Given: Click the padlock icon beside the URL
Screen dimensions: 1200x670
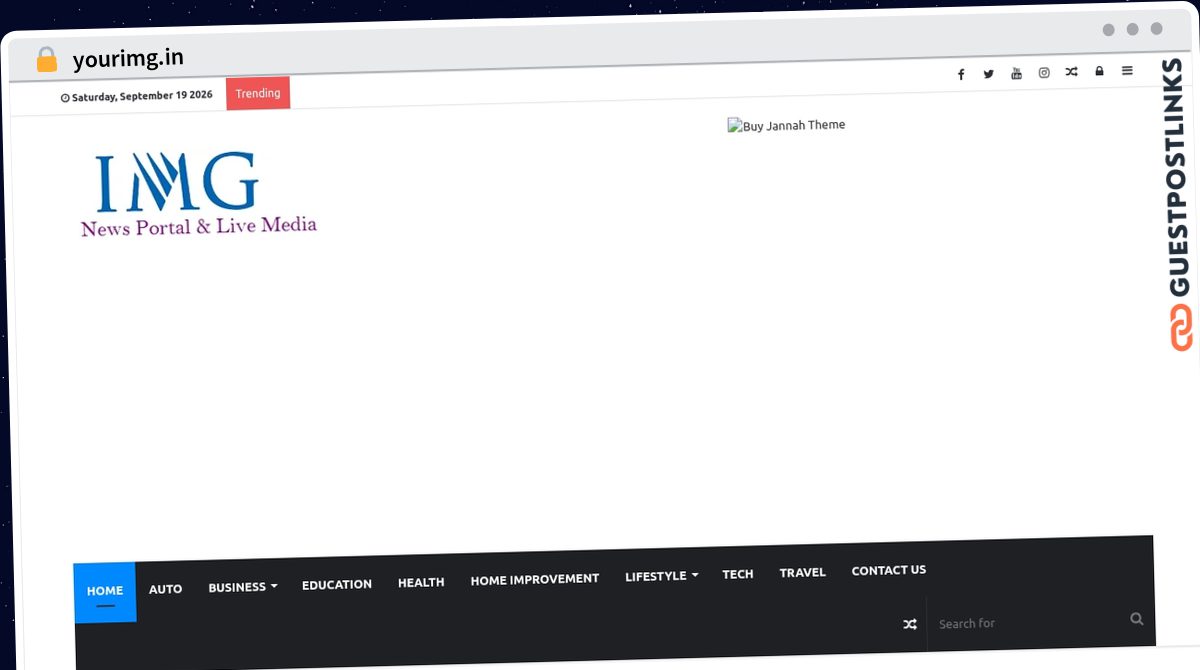Looking at the screenshot, I should (x=46, y=60).
